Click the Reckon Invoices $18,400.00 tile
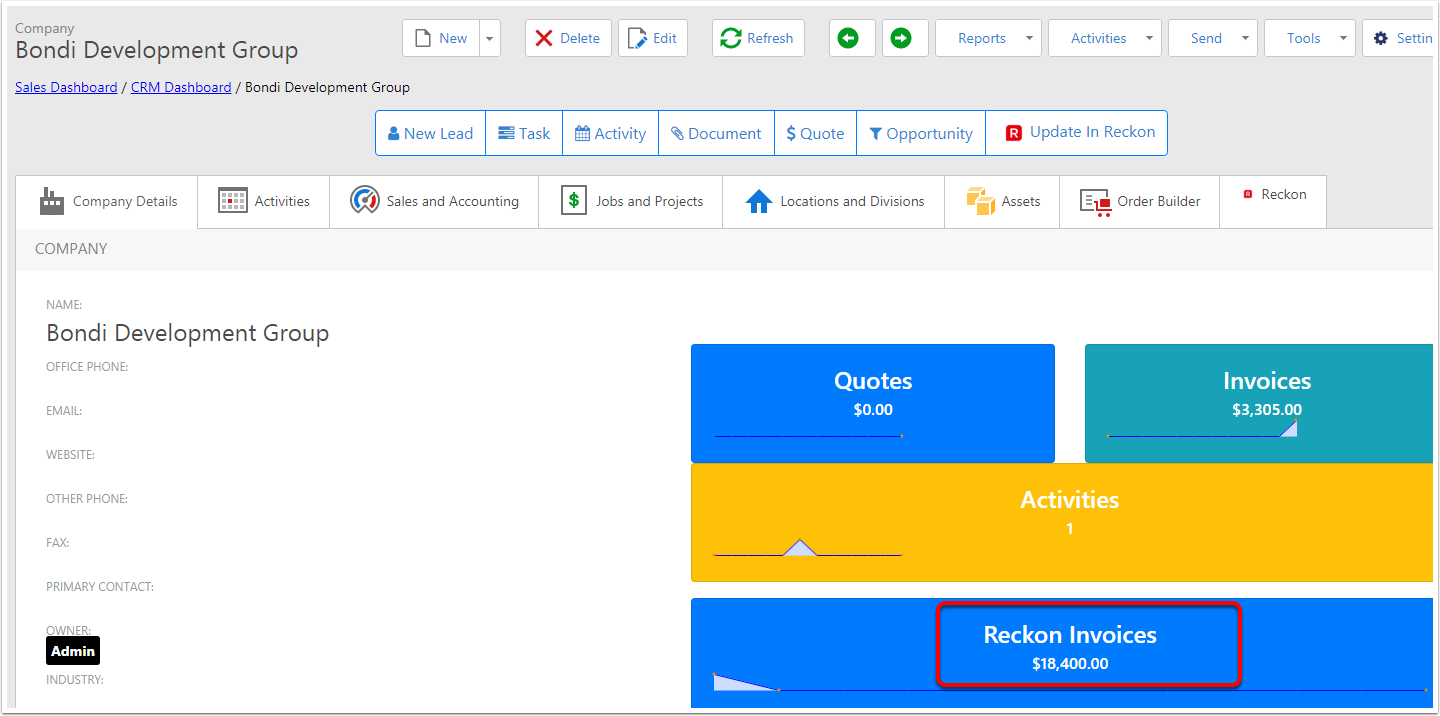Screen dimensions: 1440x716 pos(1062,652)
